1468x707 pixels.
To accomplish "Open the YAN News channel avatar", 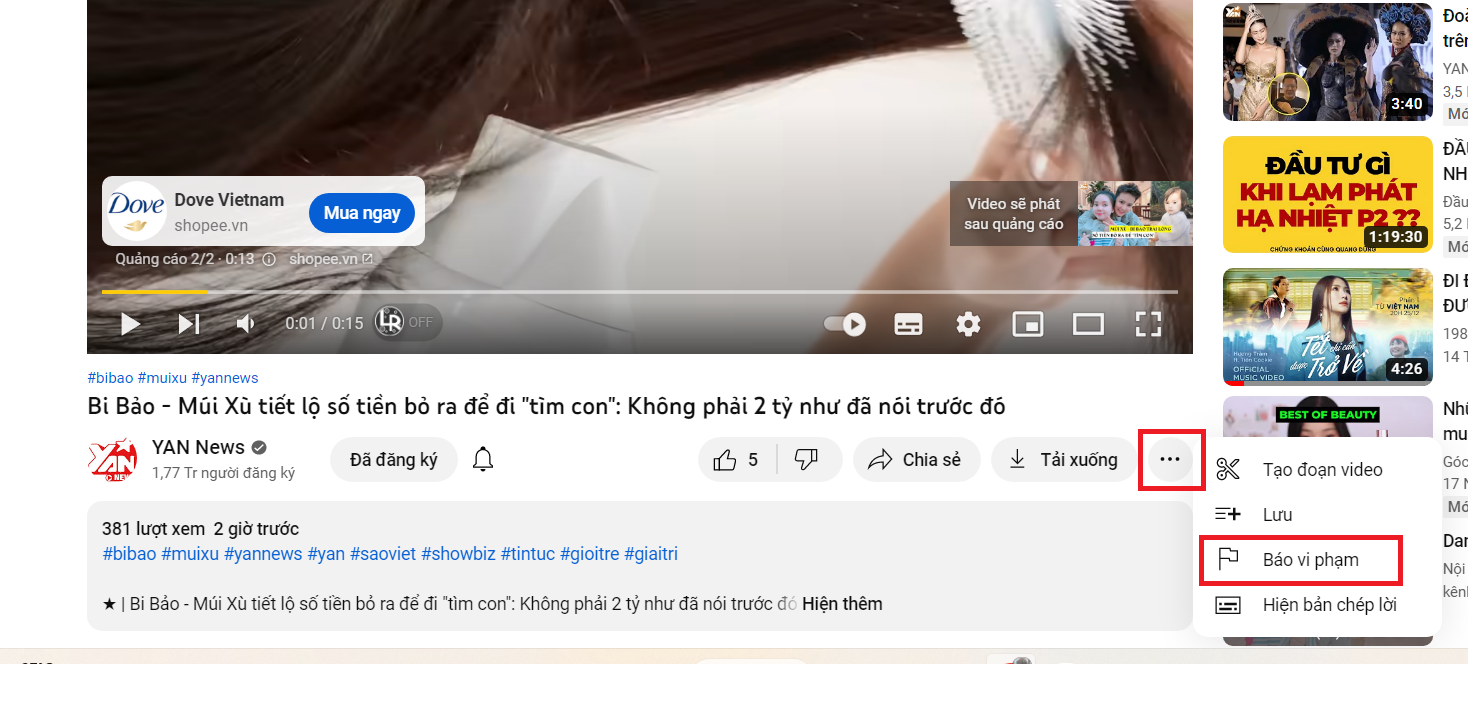I will click(x=113, y=460).
